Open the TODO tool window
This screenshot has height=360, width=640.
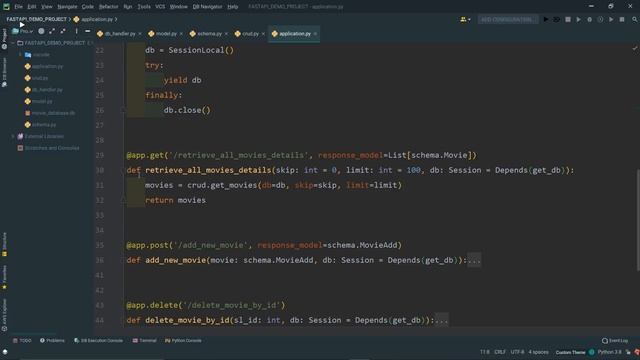click(x=22, y=340)
